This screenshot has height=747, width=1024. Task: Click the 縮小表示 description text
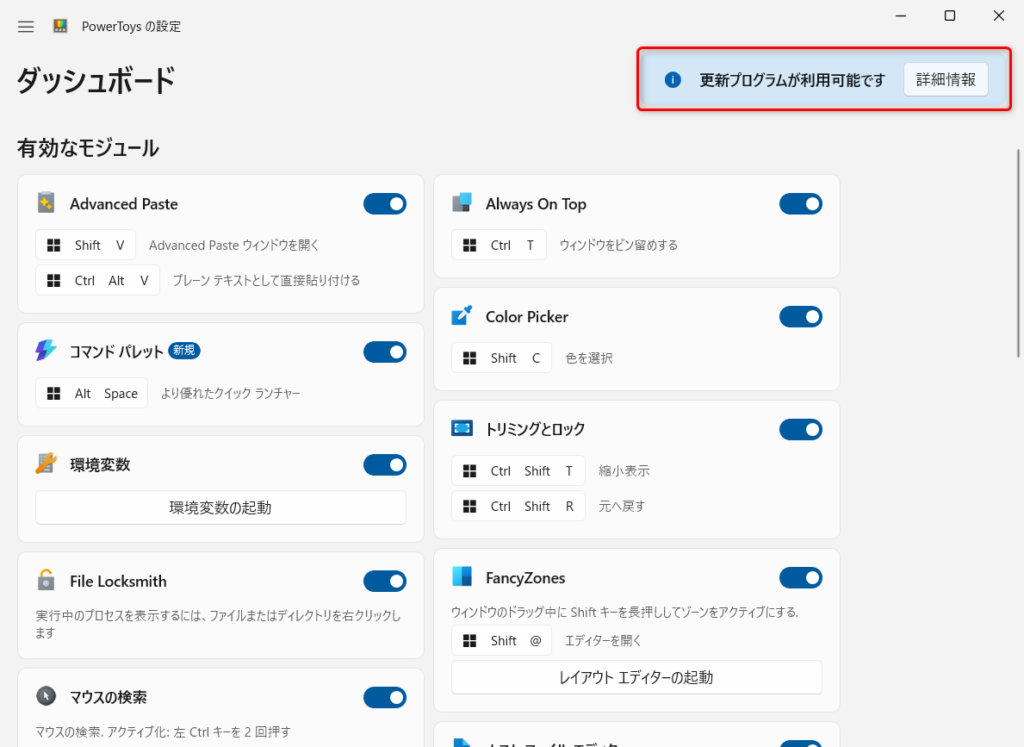pyautogui.click(x=624, y=471)
